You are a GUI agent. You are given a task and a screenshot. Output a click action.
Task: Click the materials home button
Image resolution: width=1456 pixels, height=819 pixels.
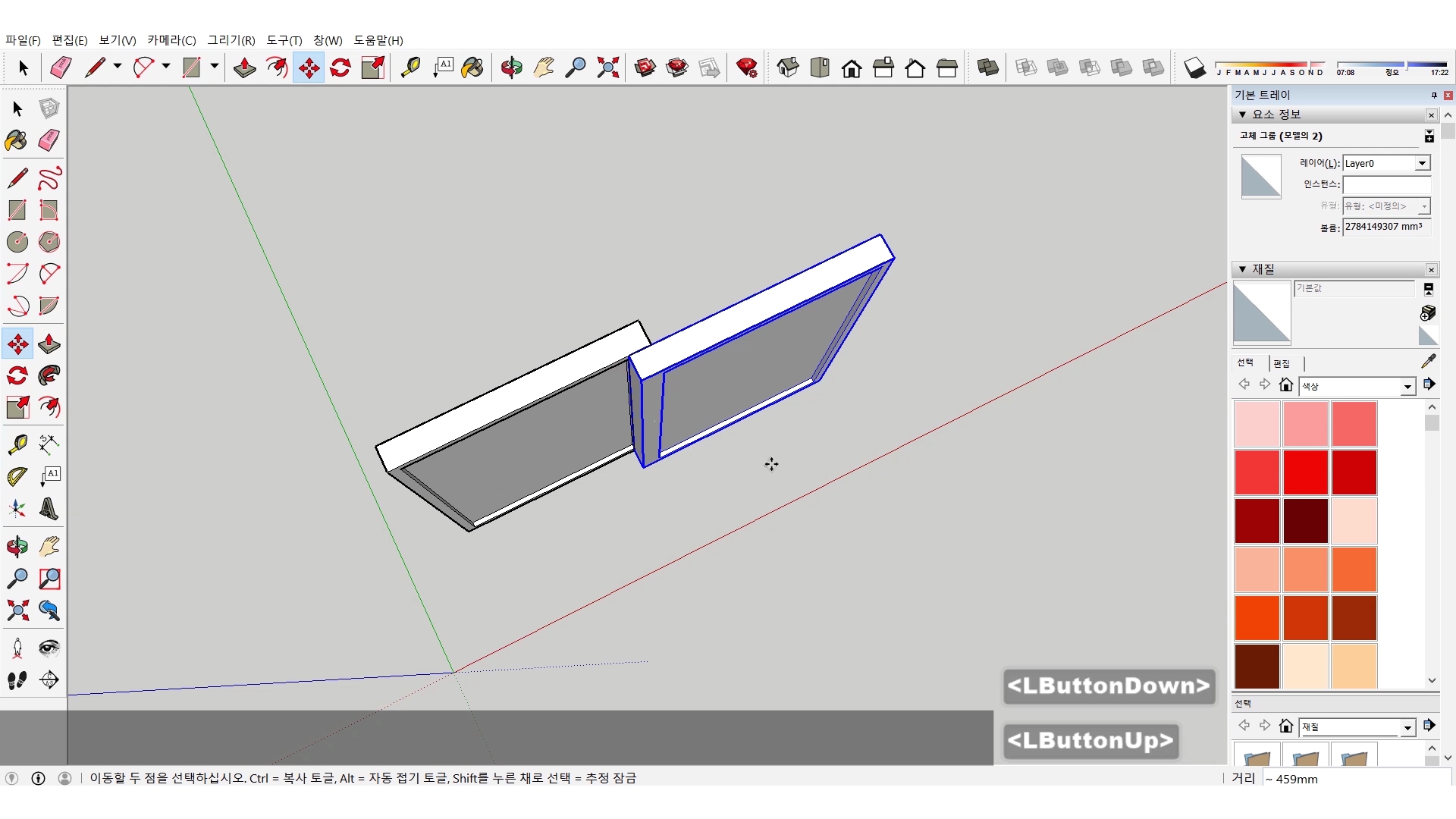(x=1285, y=384)
